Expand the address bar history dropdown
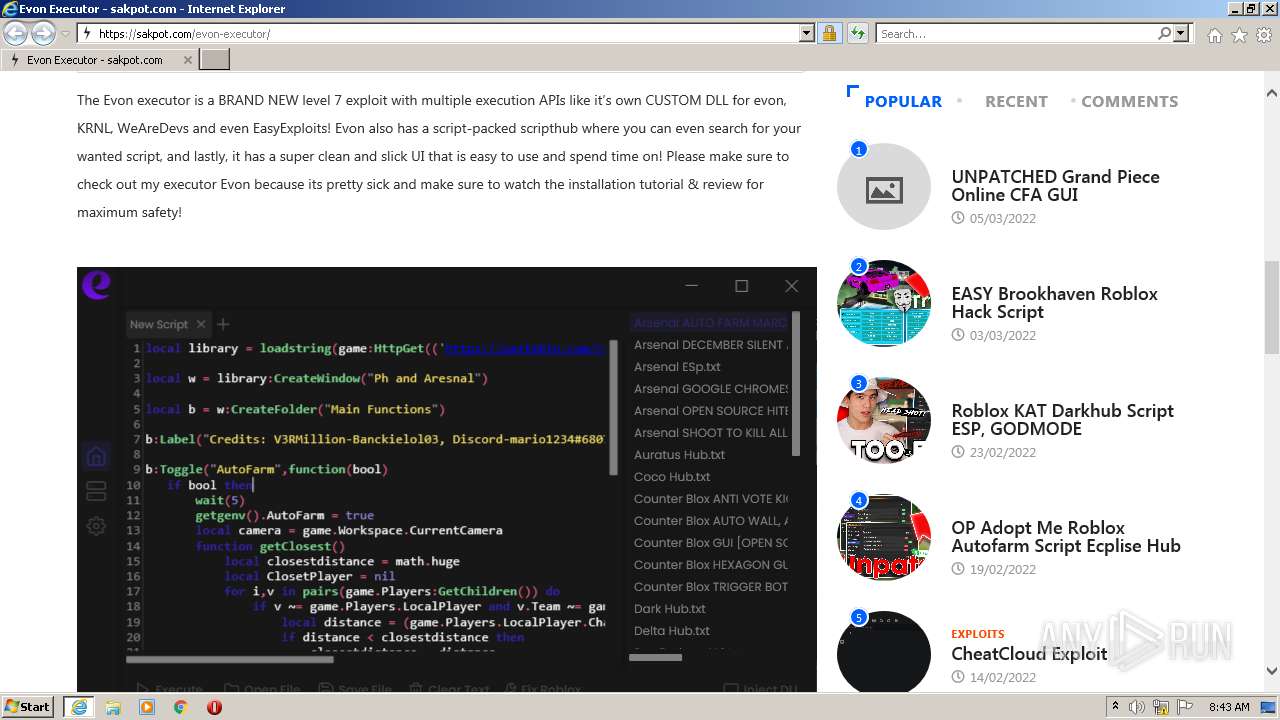Image resolution: width=1280 pixels, height=720 pixels. pyautogui.click(x=807, y=33)
